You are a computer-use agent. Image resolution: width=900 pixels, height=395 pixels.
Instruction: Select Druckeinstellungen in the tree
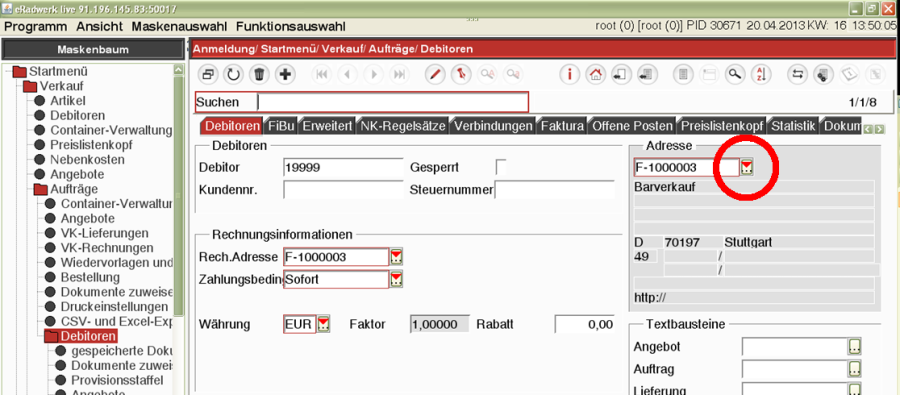click(x=114, y=307)
